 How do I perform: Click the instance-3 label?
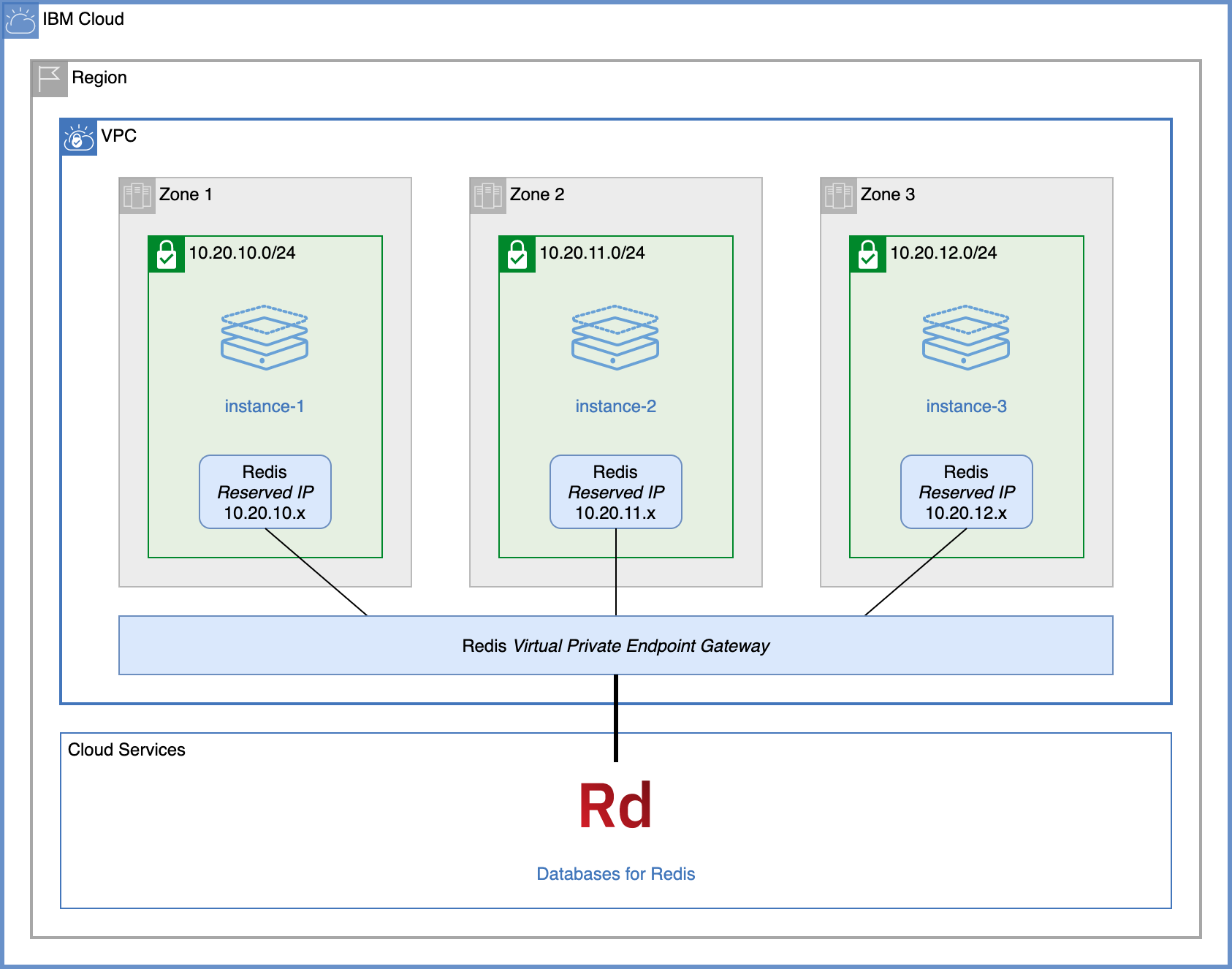(967, 406)
